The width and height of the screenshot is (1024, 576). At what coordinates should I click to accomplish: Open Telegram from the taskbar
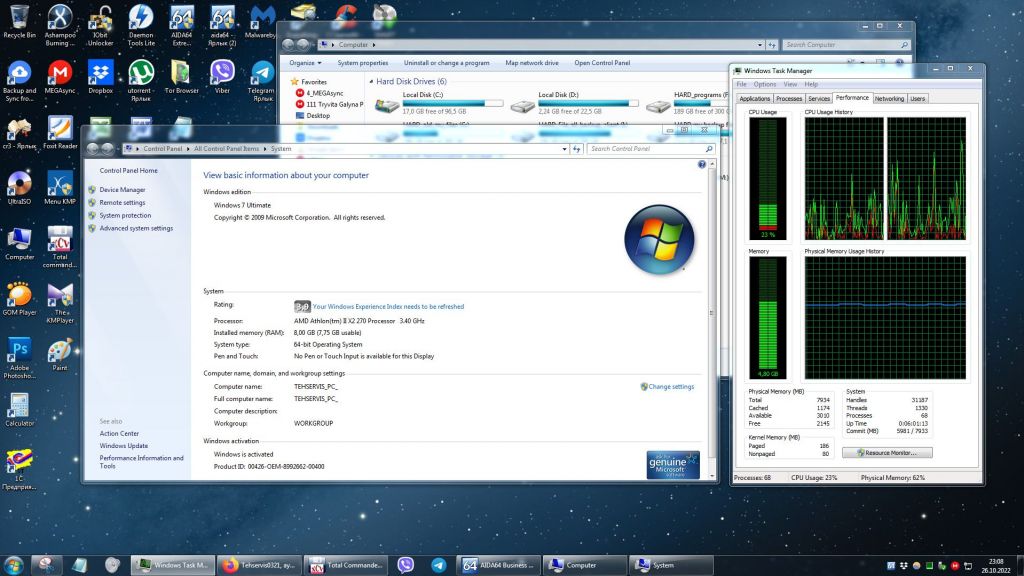pyautogui.click(x=439, y=565)
